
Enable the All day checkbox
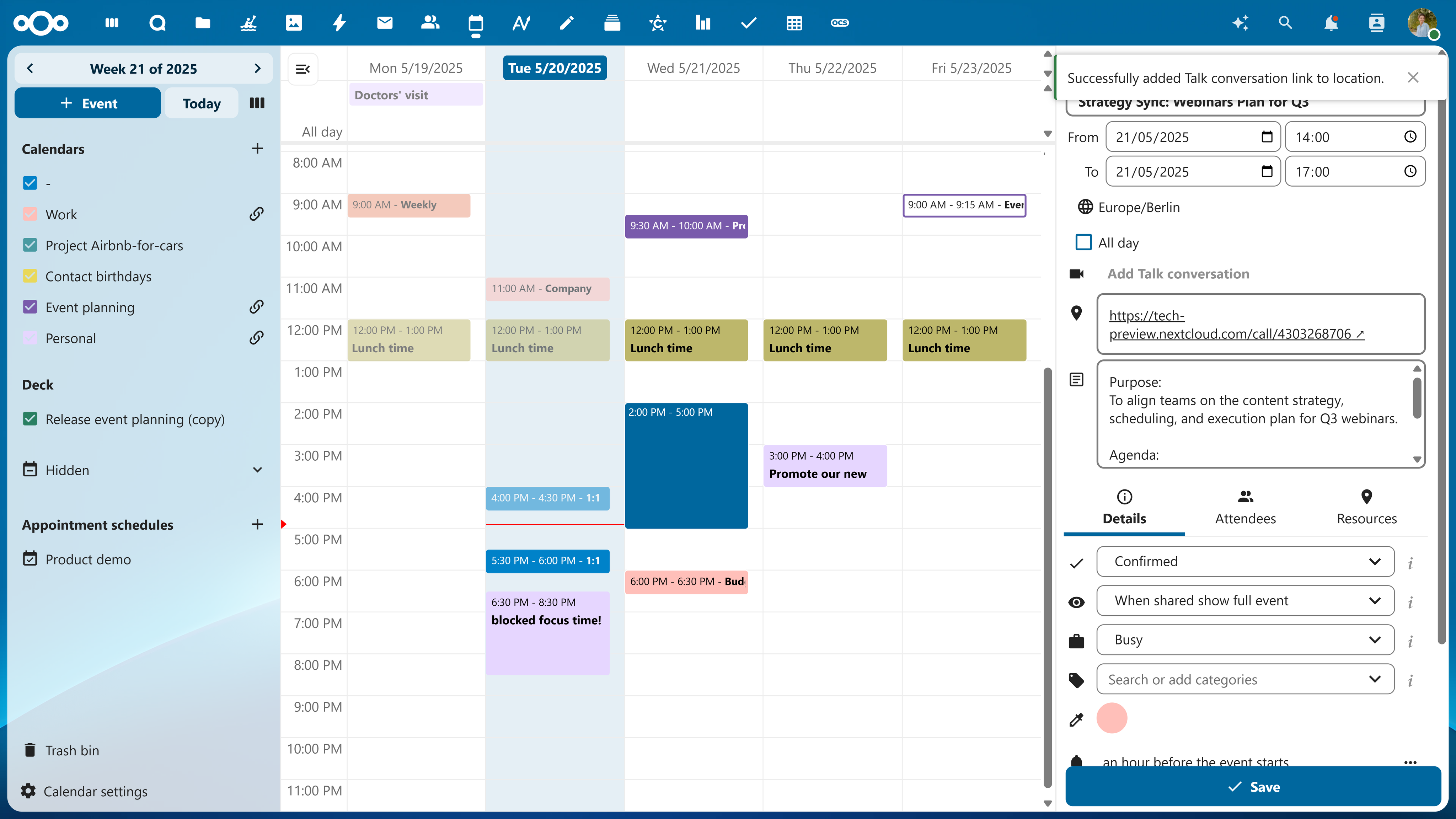click(1083, 242)
